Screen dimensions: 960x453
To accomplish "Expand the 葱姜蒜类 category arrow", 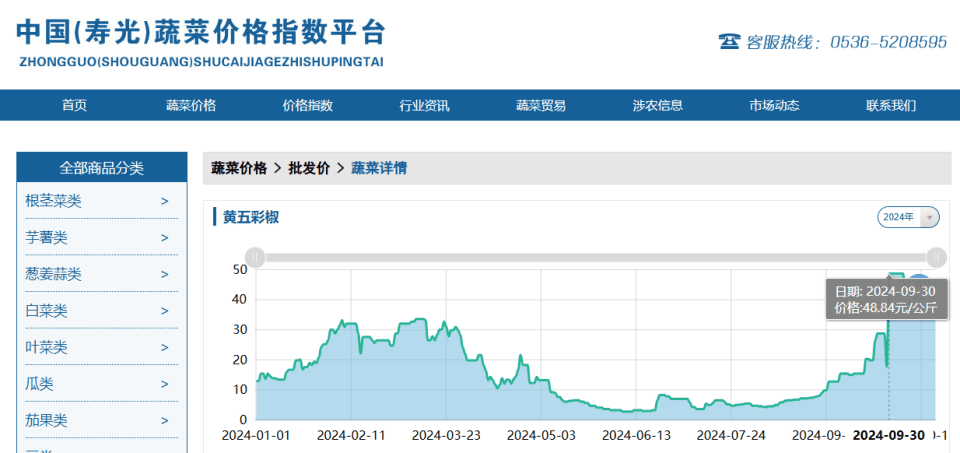I will 165,274.
